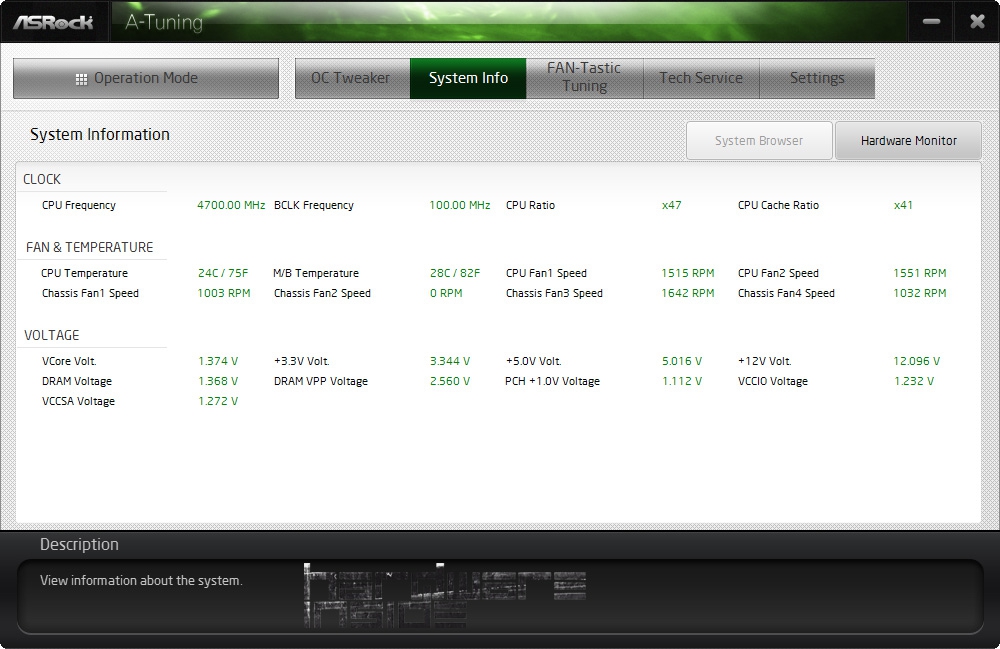Screen dimensions: 1000x649
Task: Open the FAN-Tastic Tuning tab
Action: [x=584, y=78]
